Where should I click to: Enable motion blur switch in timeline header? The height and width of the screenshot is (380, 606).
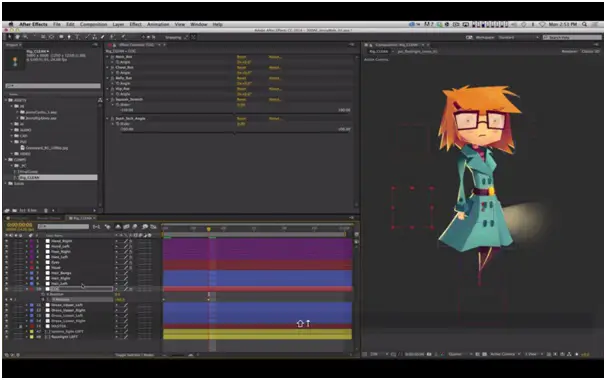pyautogui.click(x=135, y=227)
